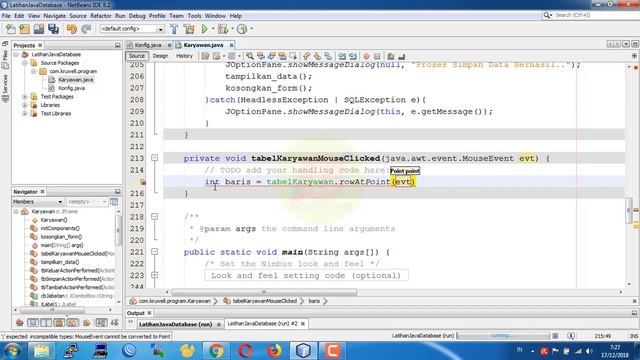Open the Services side tab
Screen dimensions: 640x360
5,88
